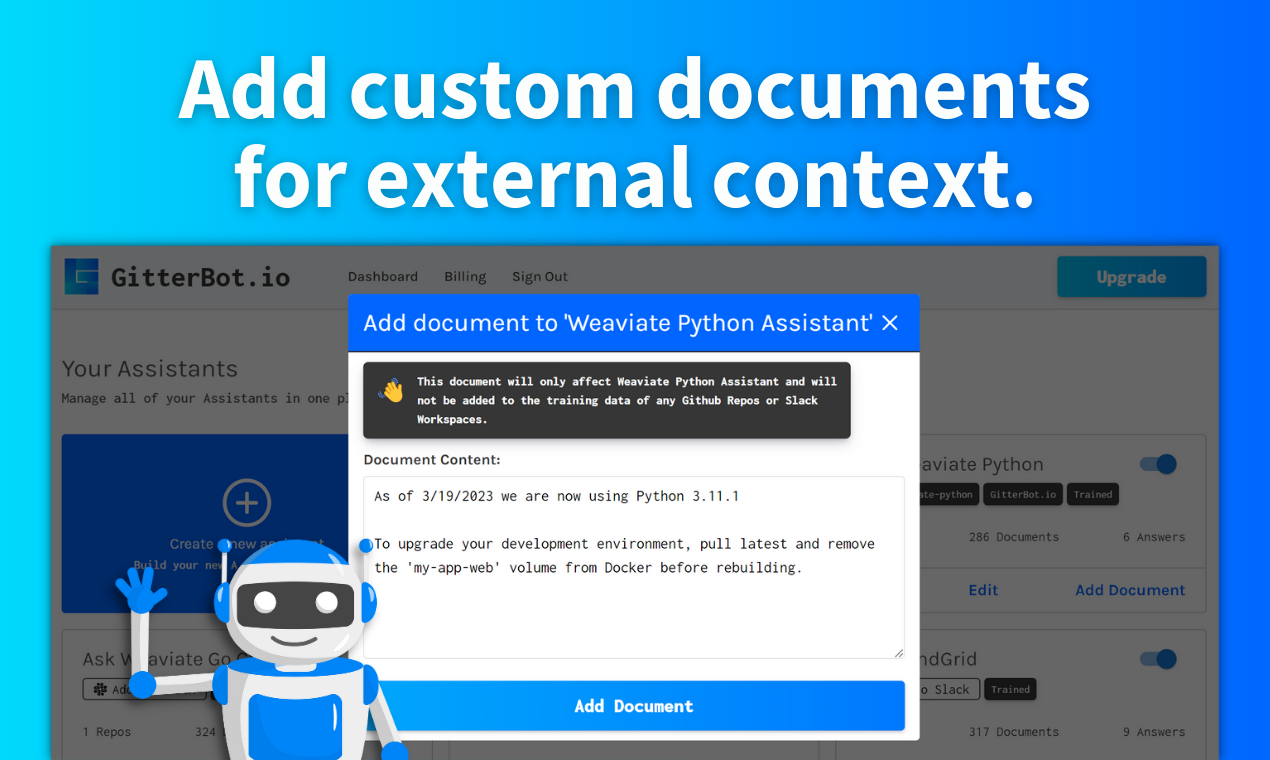Viewport: 1270px width, 760px height.
Task: Click the GitterBot.io tag on Weaviate Python
Action: (1022, 494)
